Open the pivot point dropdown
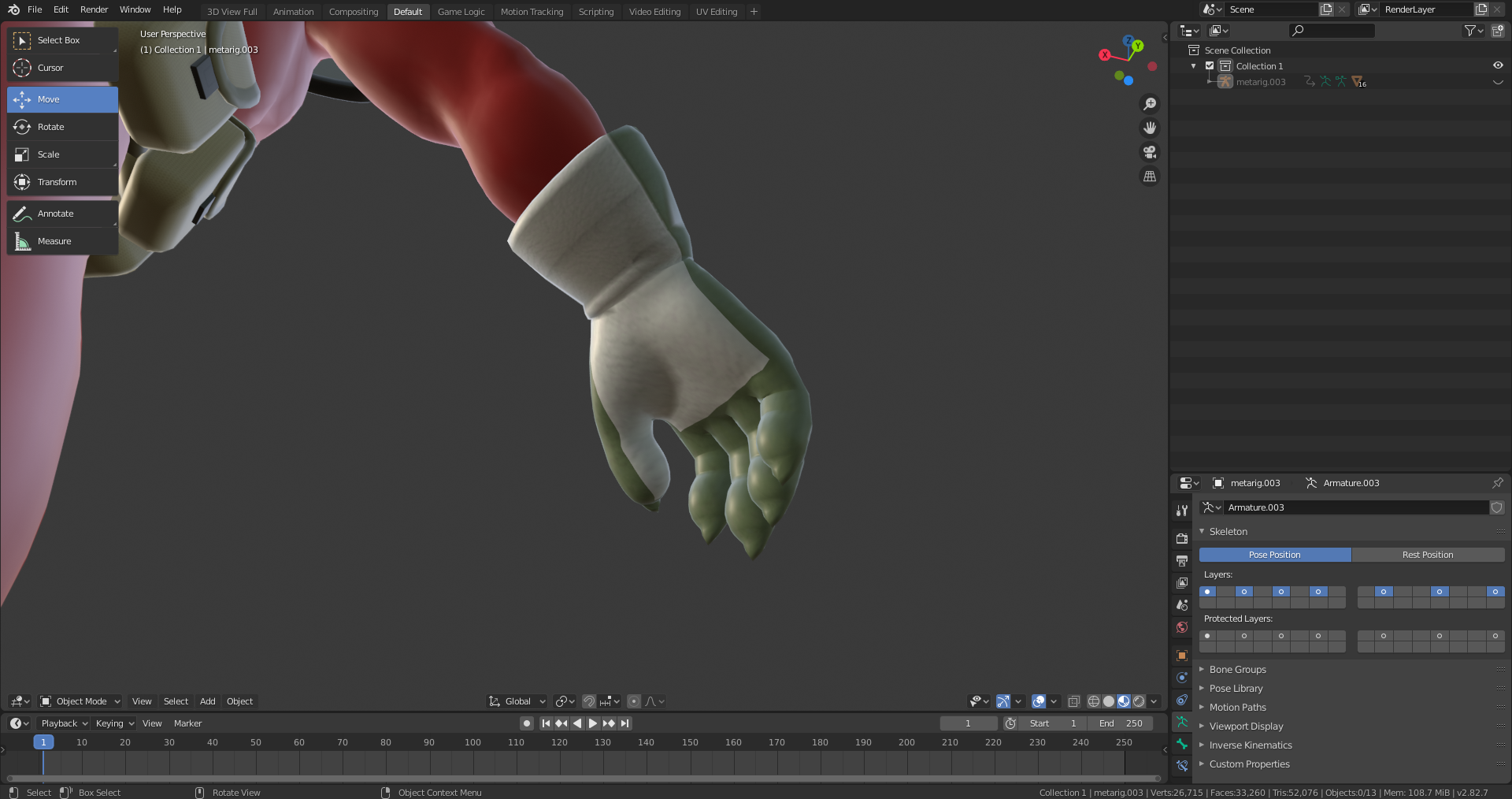 [565, 701]
